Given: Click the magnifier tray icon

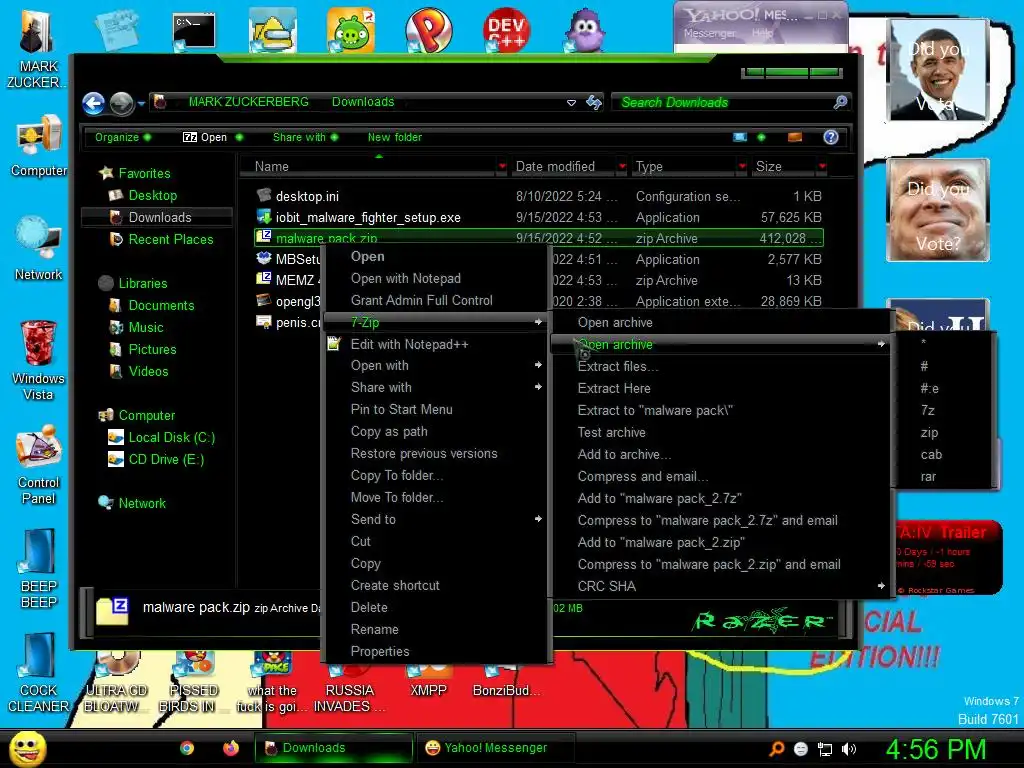Looking at the screenshot, I should (777, 749).
